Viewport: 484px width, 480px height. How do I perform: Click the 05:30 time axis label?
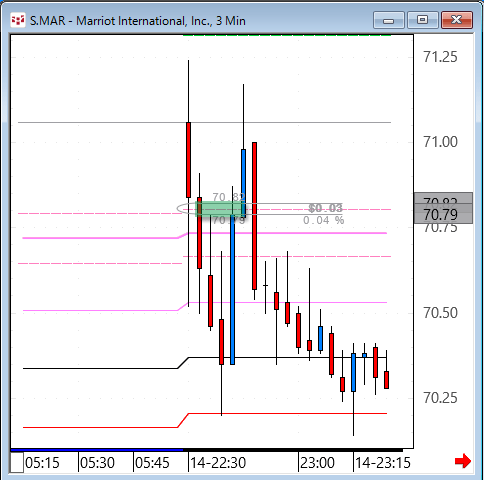coord(97,463)
